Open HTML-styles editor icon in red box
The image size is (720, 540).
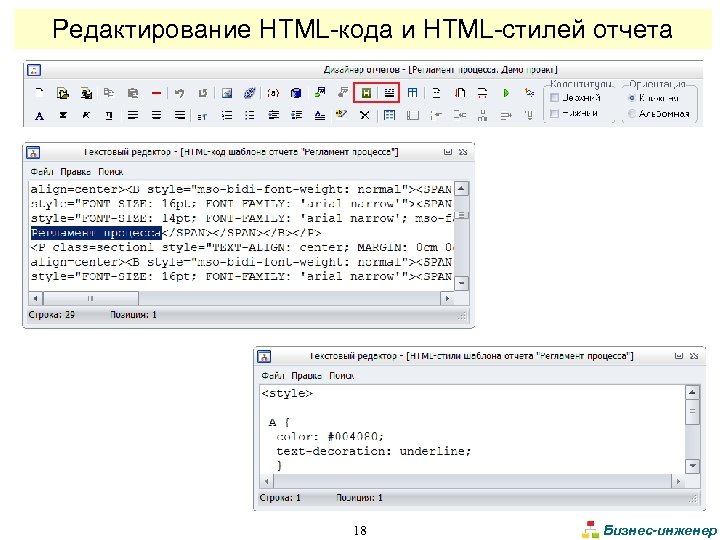[389, 93]
